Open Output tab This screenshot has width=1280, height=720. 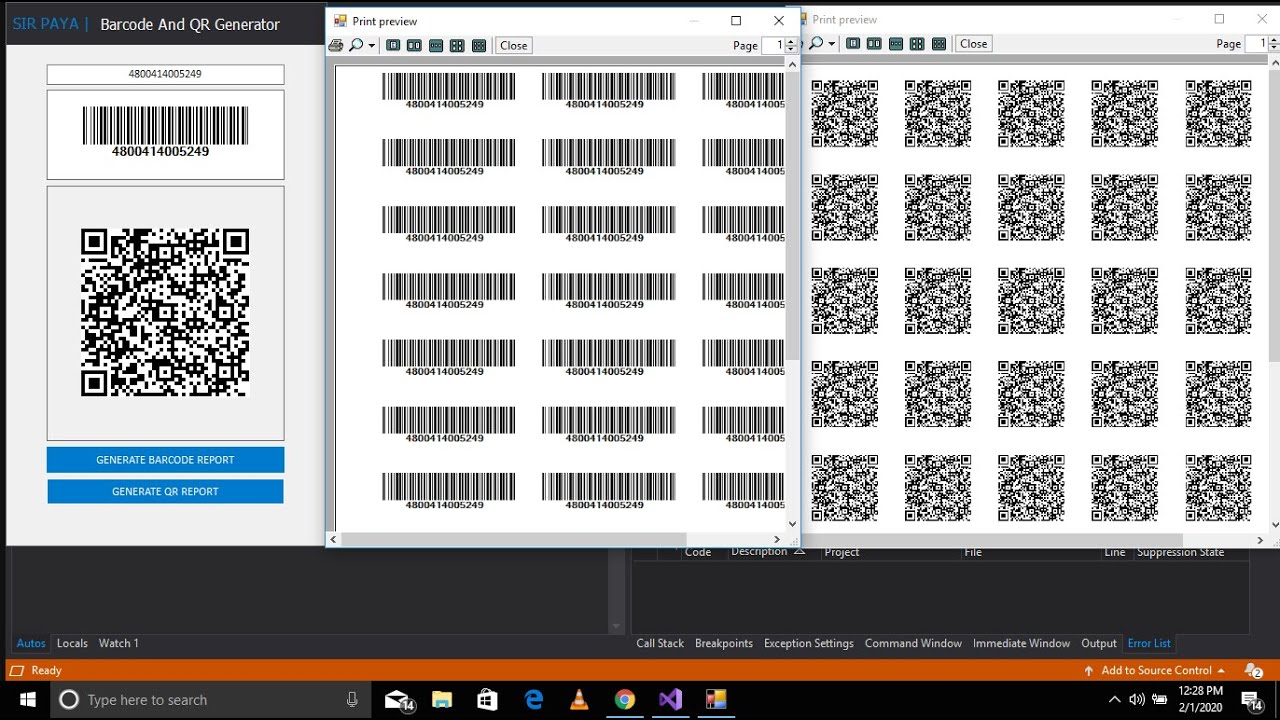pyautogui.click(x=1098, y=643)
